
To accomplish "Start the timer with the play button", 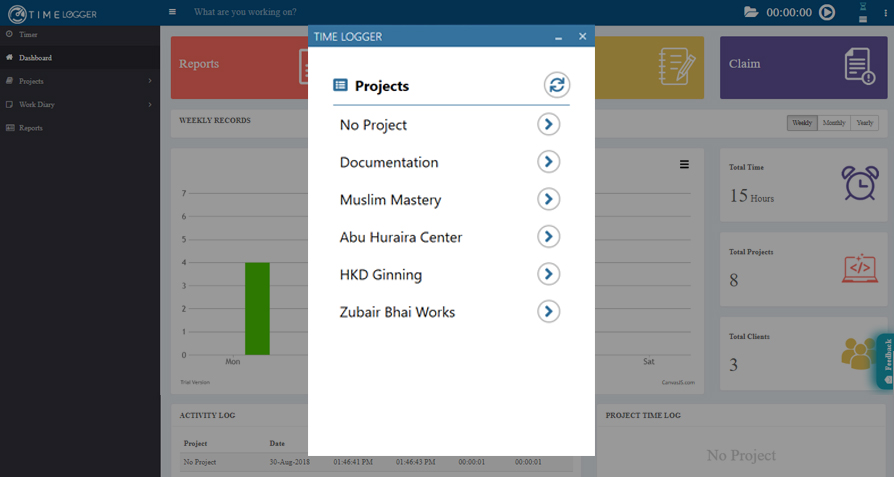I will (x=827, y=12).
